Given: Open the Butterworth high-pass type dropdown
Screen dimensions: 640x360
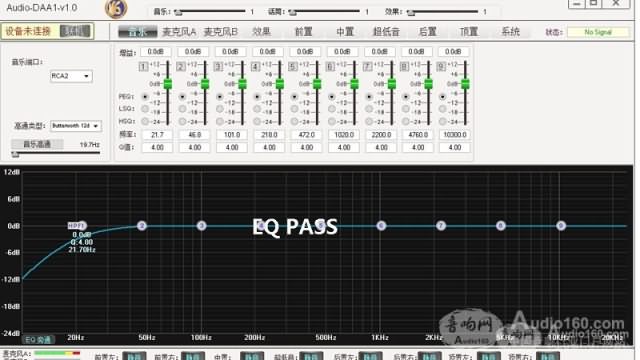Looking at the screenshot, I should coord(76,126).
